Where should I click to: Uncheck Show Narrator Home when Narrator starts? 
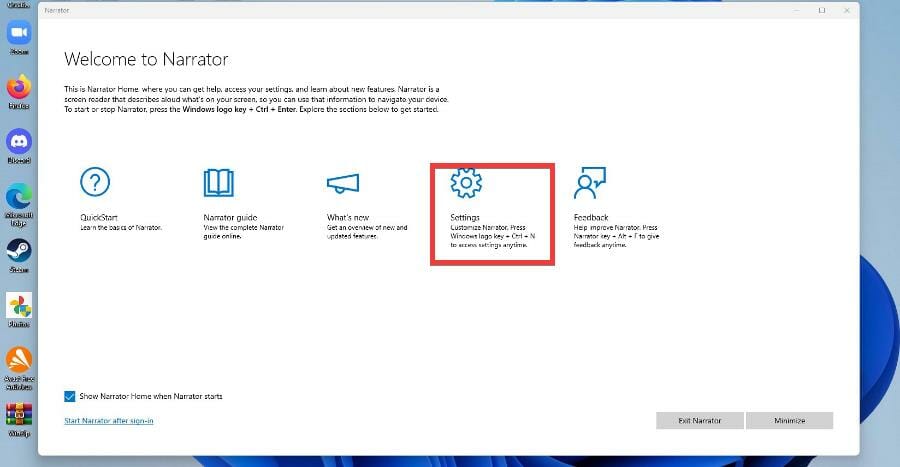tap(69, 396)
